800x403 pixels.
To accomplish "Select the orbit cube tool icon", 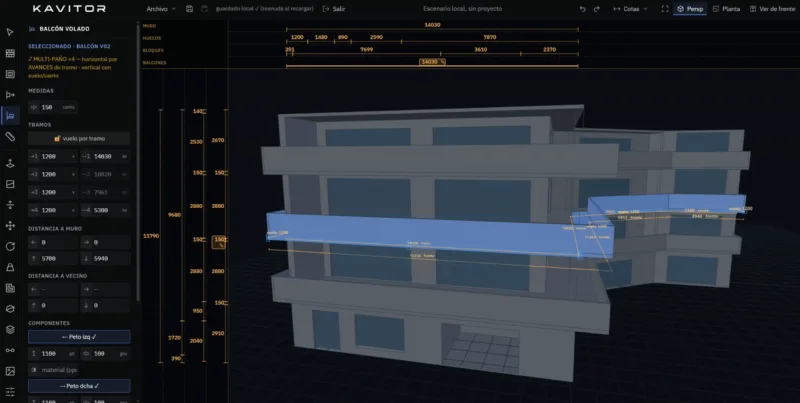I will [x=10, y=309].
